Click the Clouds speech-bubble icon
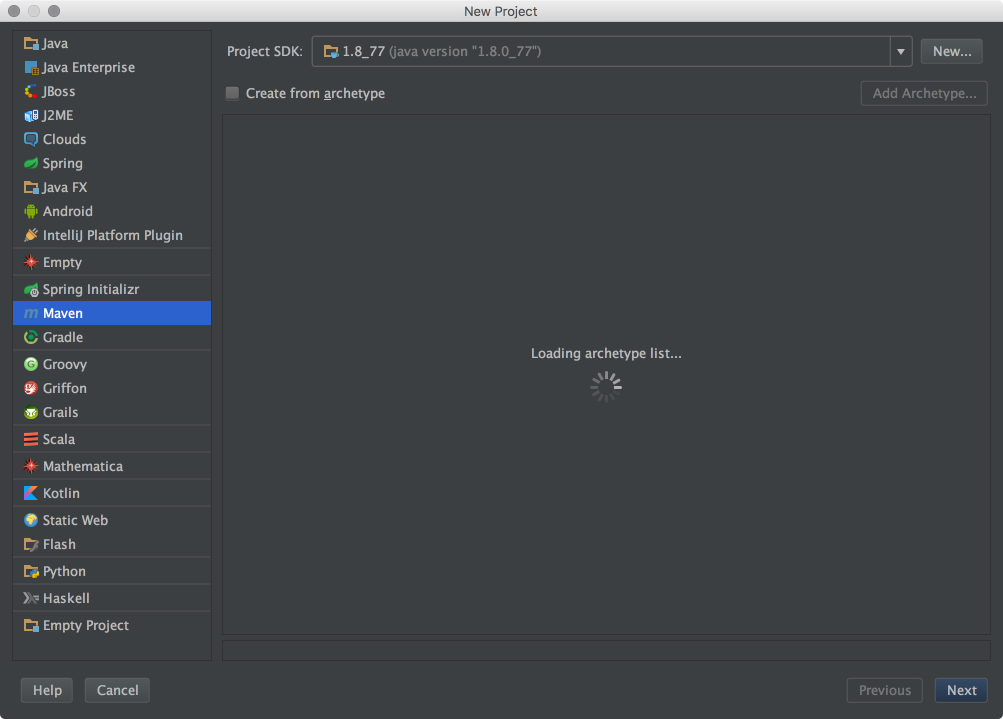This screenshot has height=719, width=1003. (31, 139)
